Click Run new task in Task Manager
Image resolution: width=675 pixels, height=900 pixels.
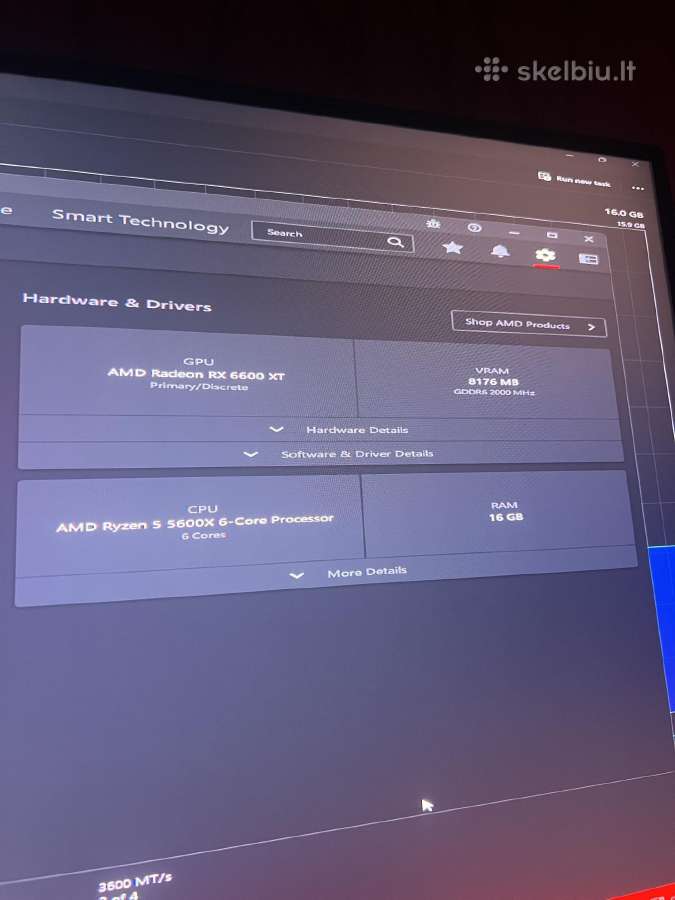575,180
